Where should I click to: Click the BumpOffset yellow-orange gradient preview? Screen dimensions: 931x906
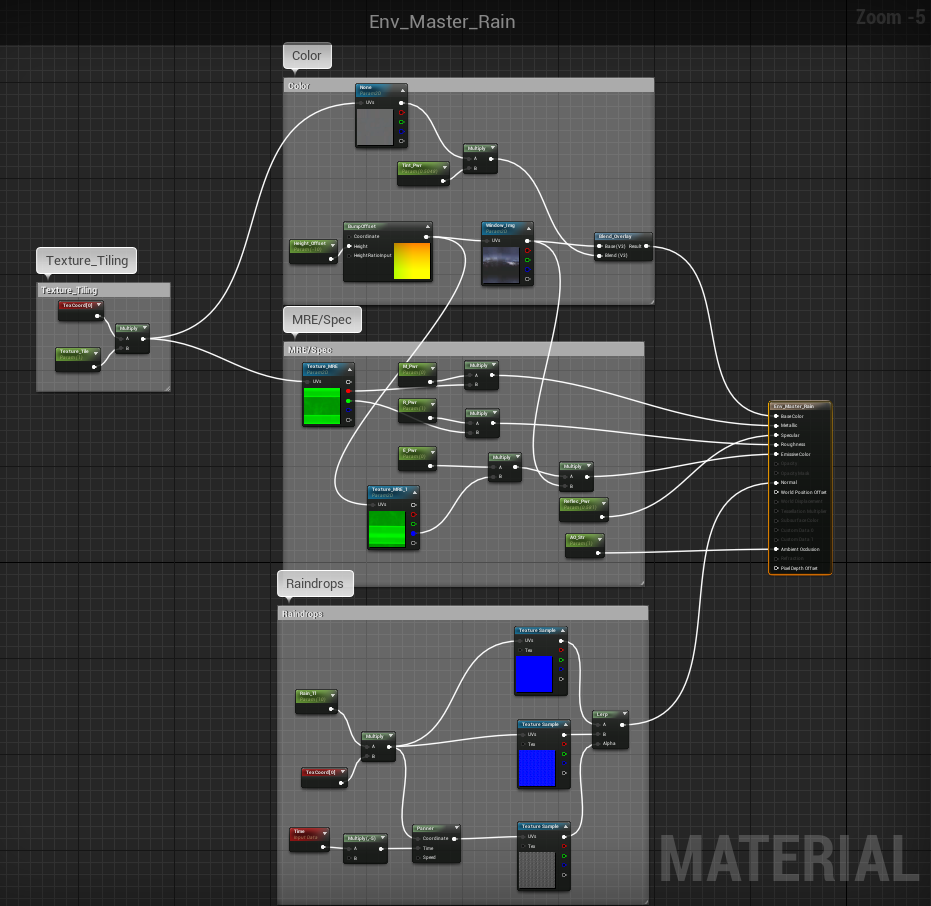(x=411, y=261)
